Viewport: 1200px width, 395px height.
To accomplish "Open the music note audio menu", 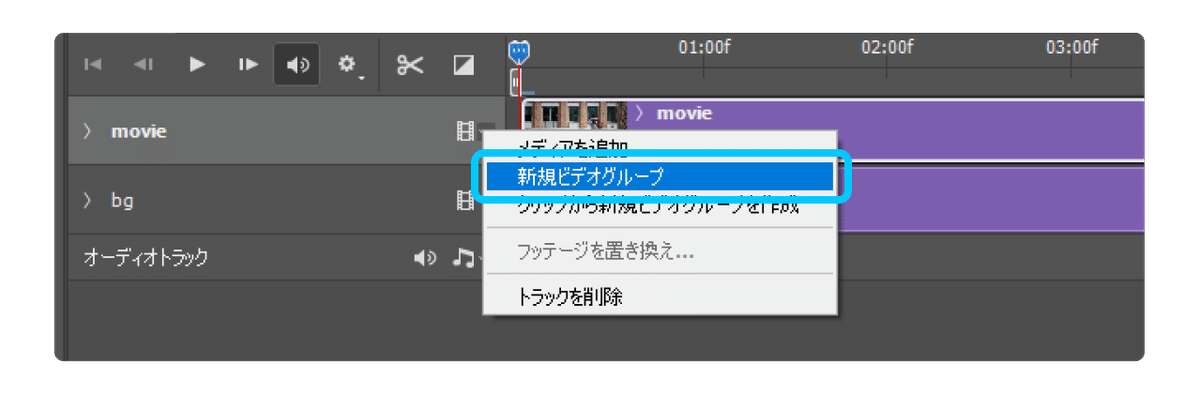I will click(464, 258).
